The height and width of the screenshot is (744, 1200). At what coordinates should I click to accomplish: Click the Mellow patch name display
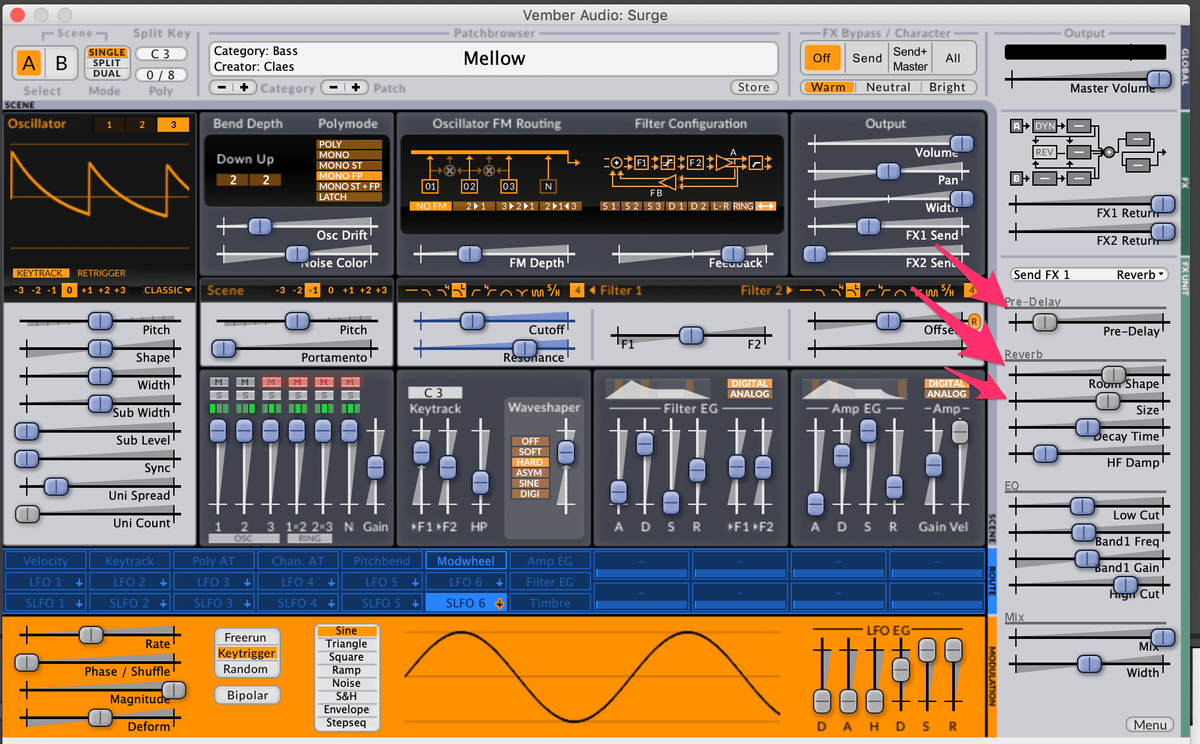[x=494, y=58]
